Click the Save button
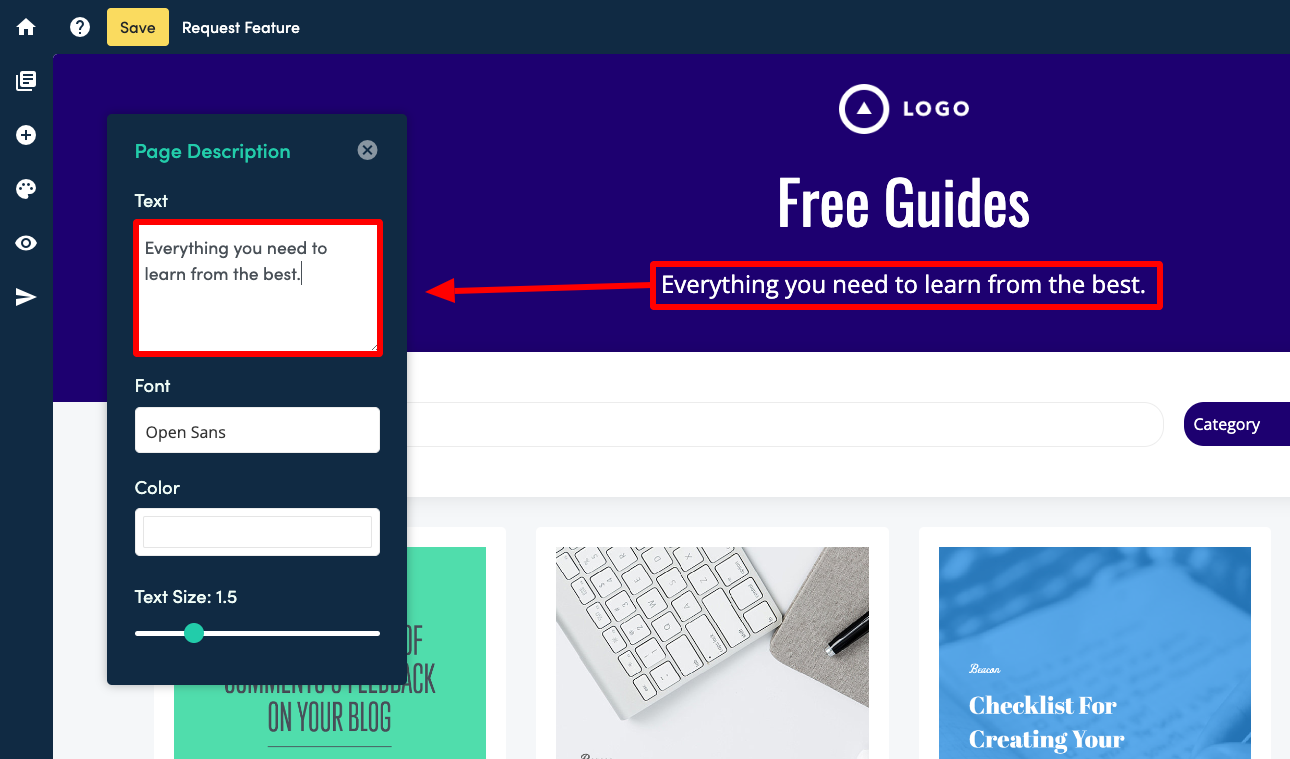This screenshot has width=1290, height=759. click(x=138, y=27)
